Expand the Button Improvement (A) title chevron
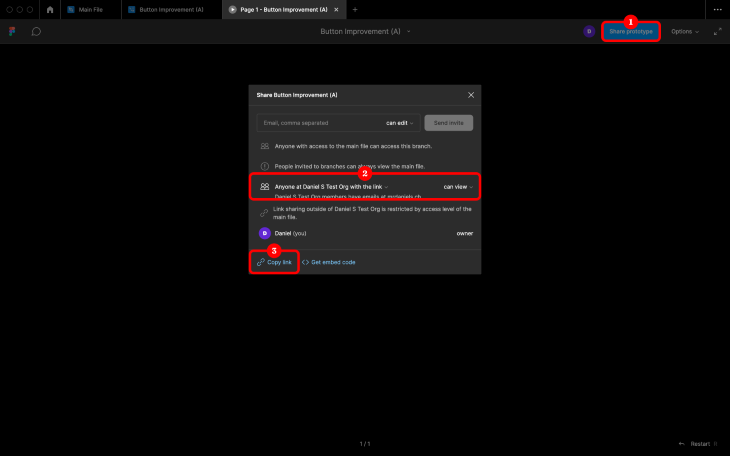 click(409, 32)
